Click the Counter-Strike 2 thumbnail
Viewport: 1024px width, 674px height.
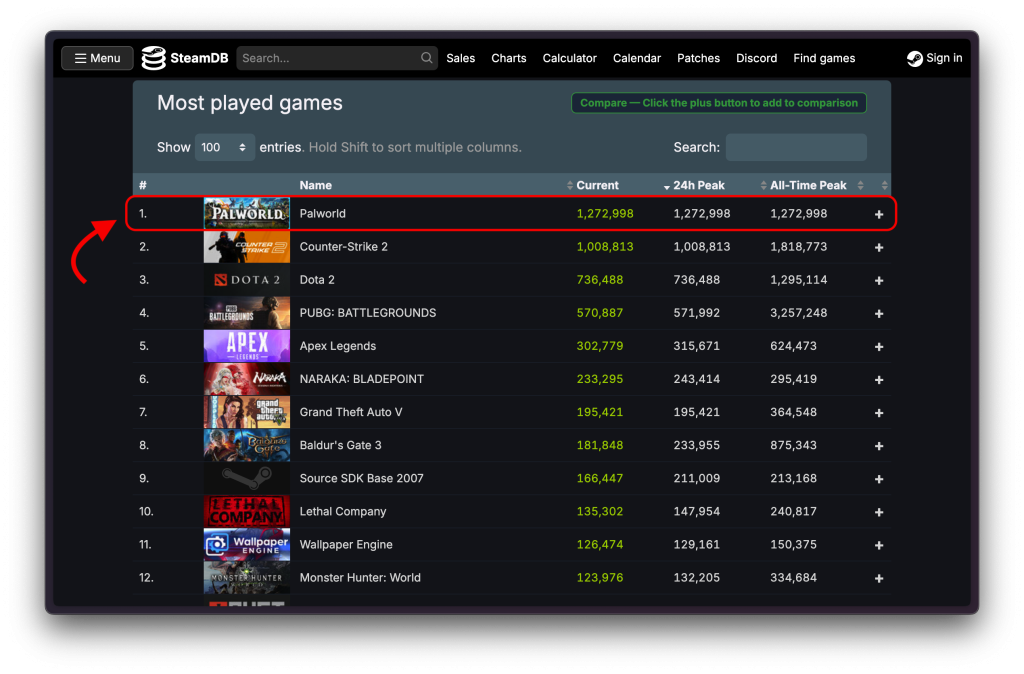pyautogui.click(x=247, y=247)
